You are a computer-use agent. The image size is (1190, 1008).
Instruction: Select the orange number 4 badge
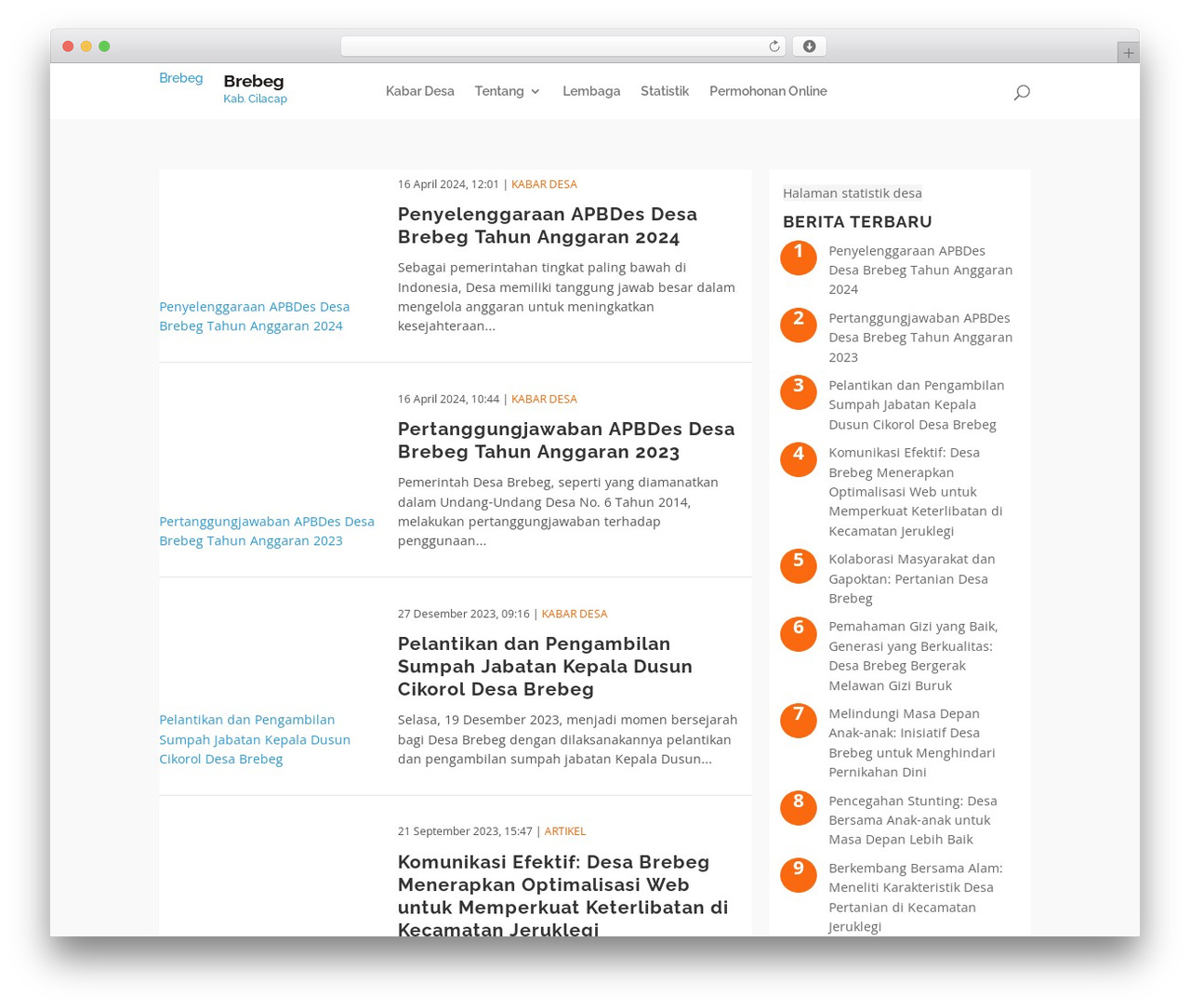point(798,459)
